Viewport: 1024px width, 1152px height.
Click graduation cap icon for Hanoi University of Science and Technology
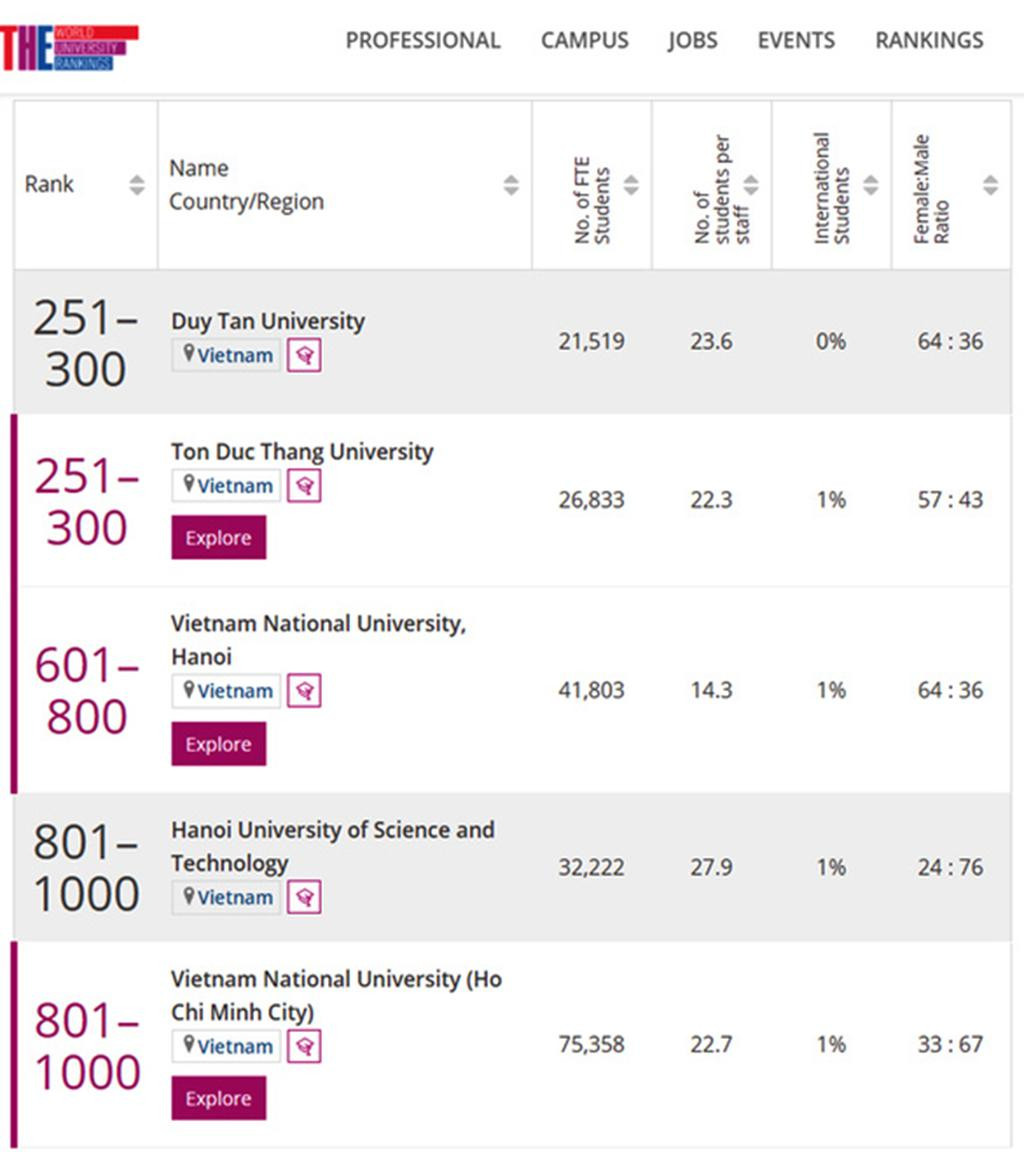coord(304,897)
